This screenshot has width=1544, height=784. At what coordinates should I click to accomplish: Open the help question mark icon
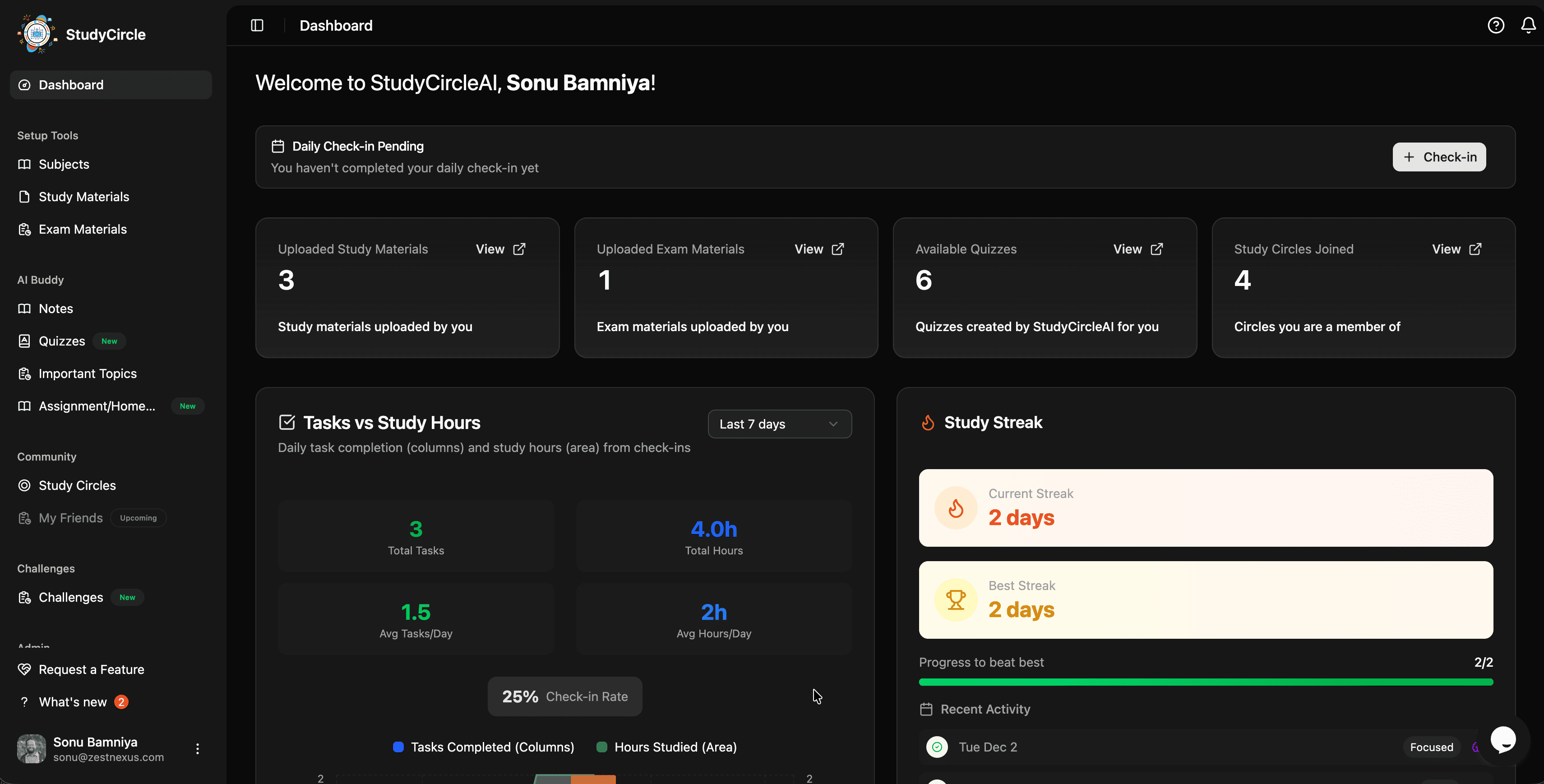coord(1495,25)
